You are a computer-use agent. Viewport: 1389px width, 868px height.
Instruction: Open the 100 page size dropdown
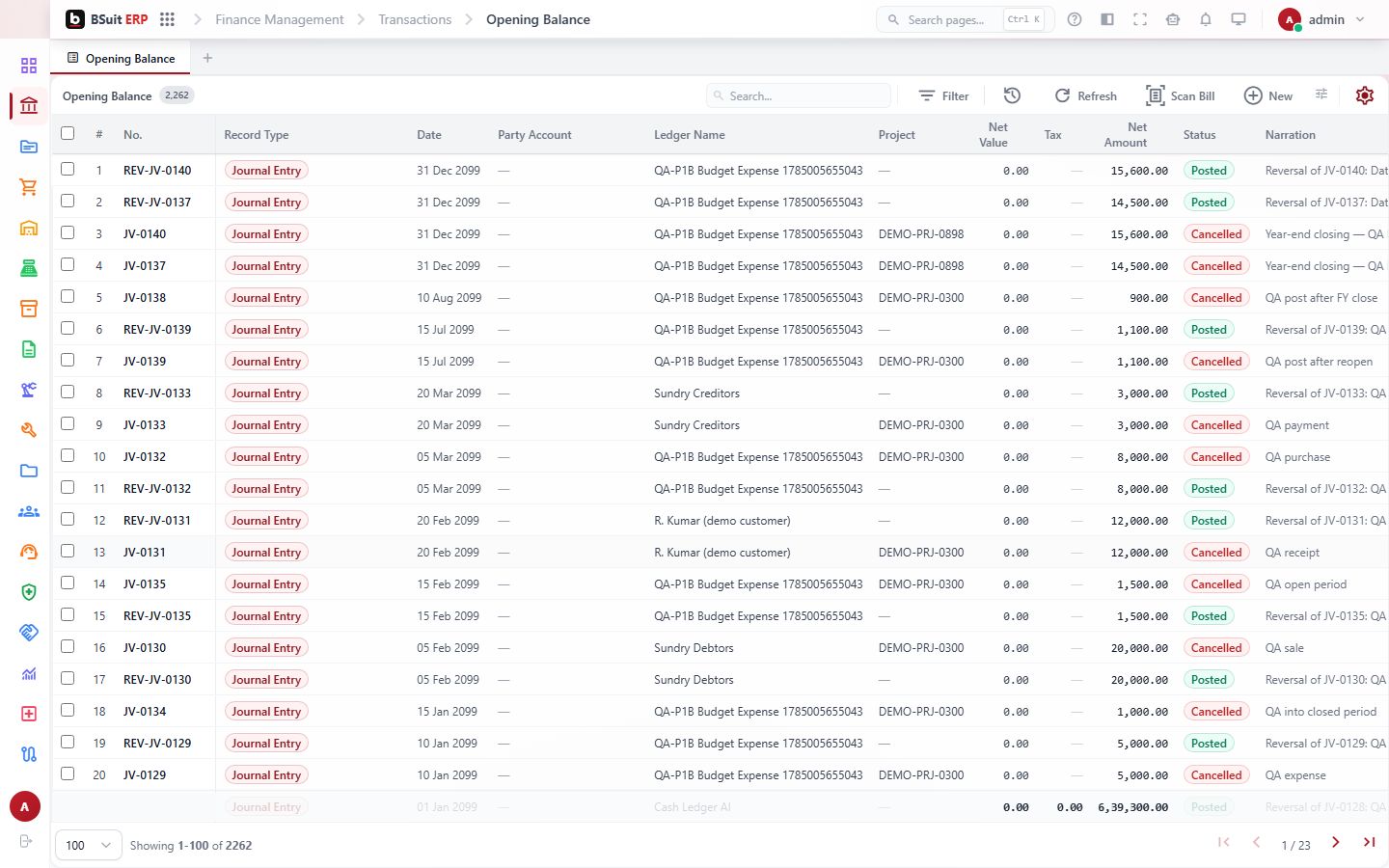(89, 845)
